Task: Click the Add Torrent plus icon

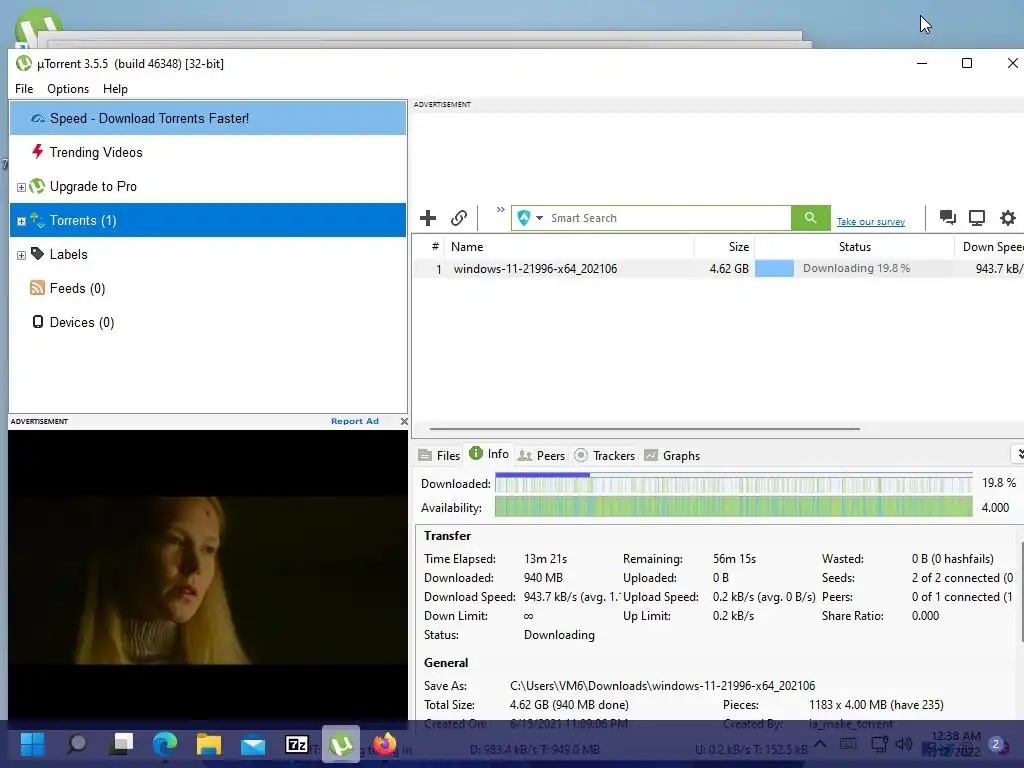Action: [x=428, y=218]
